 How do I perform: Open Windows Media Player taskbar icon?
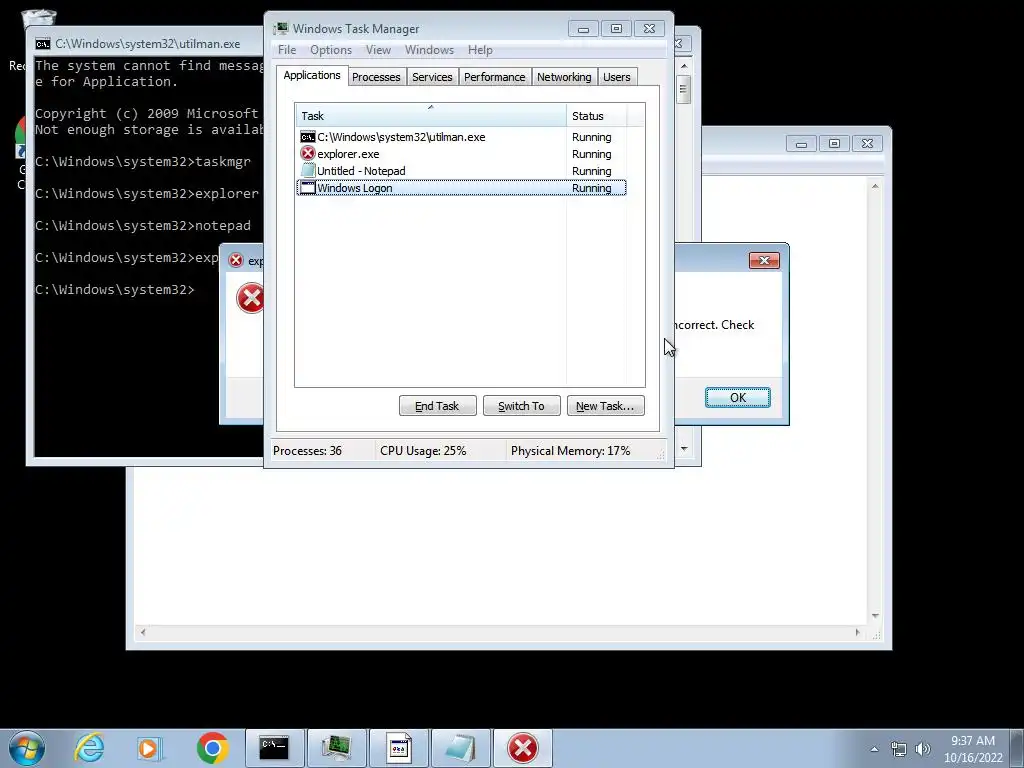click(148, 748)
